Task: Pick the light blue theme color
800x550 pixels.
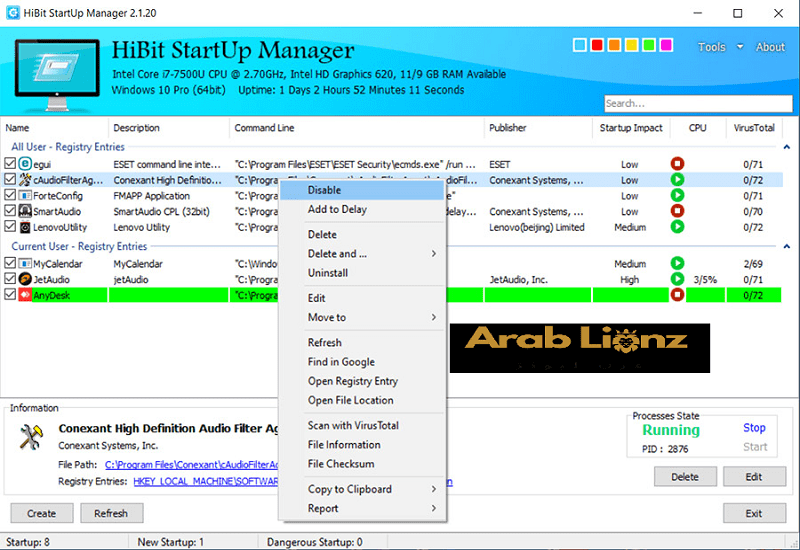Action: click(580, 45)
